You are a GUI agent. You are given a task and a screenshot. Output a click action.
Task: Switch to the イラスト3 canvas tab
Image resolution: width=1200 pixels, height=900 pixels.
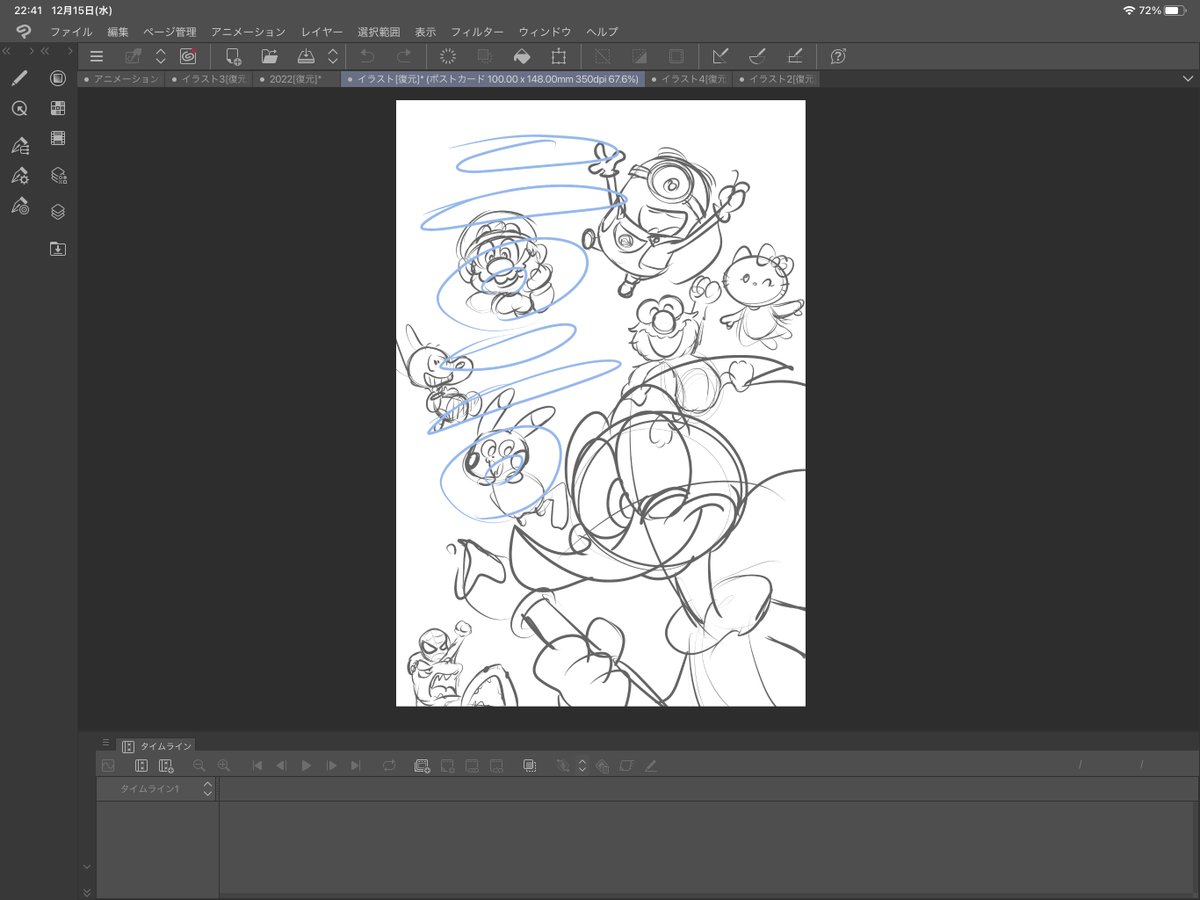click(209, 79)
